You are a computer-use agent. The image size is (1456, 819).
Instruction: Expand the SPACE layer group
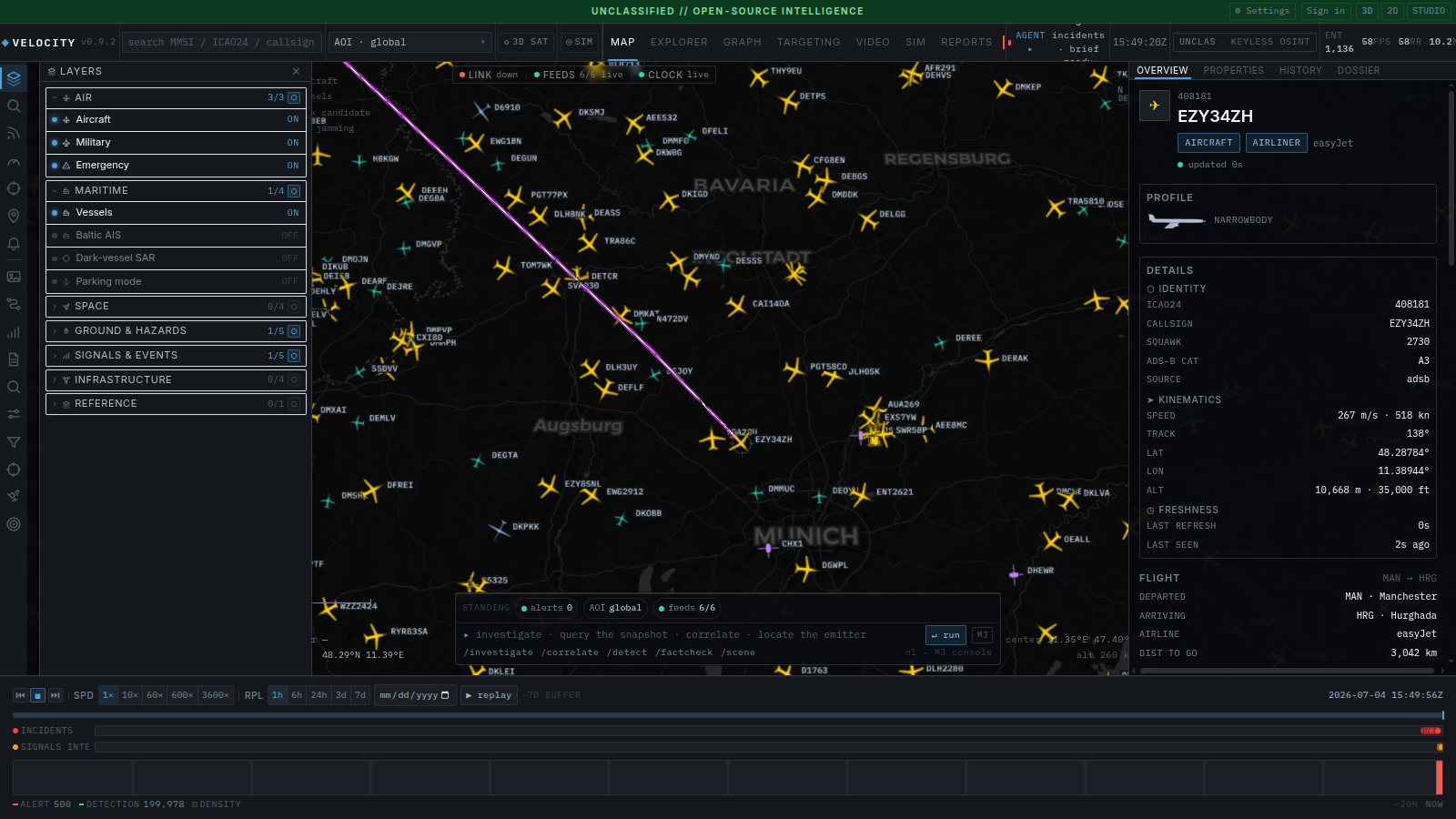point(55,307)
